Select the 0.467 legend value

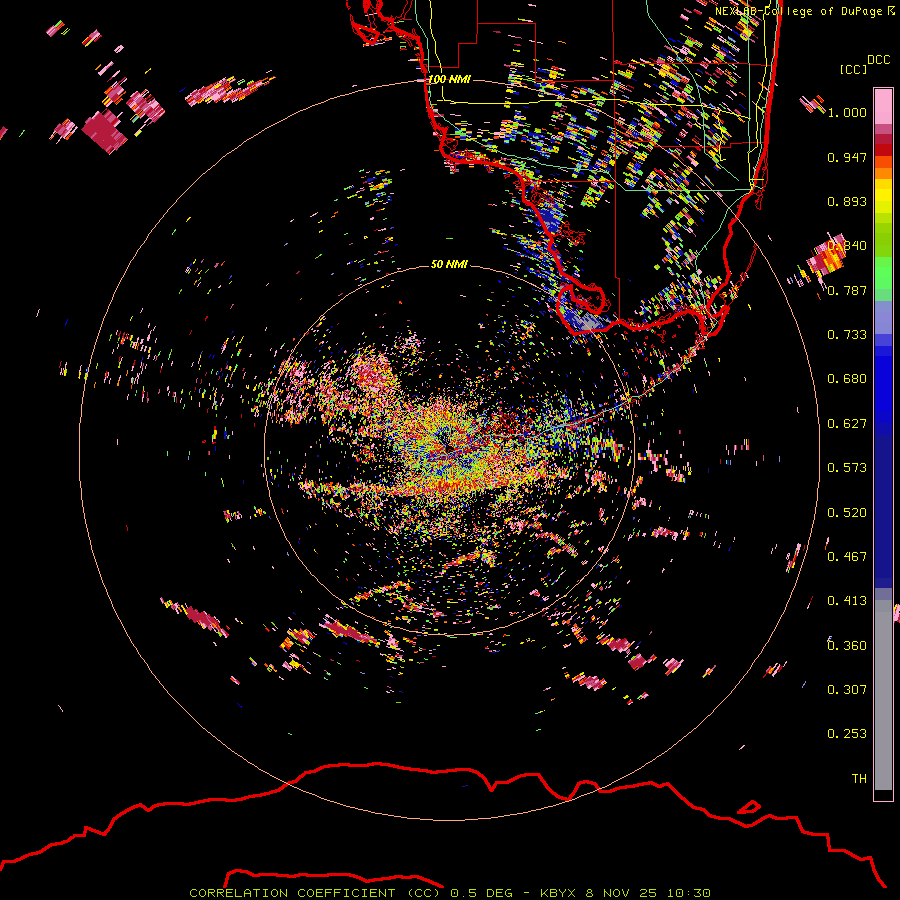[x=847, y=557]
